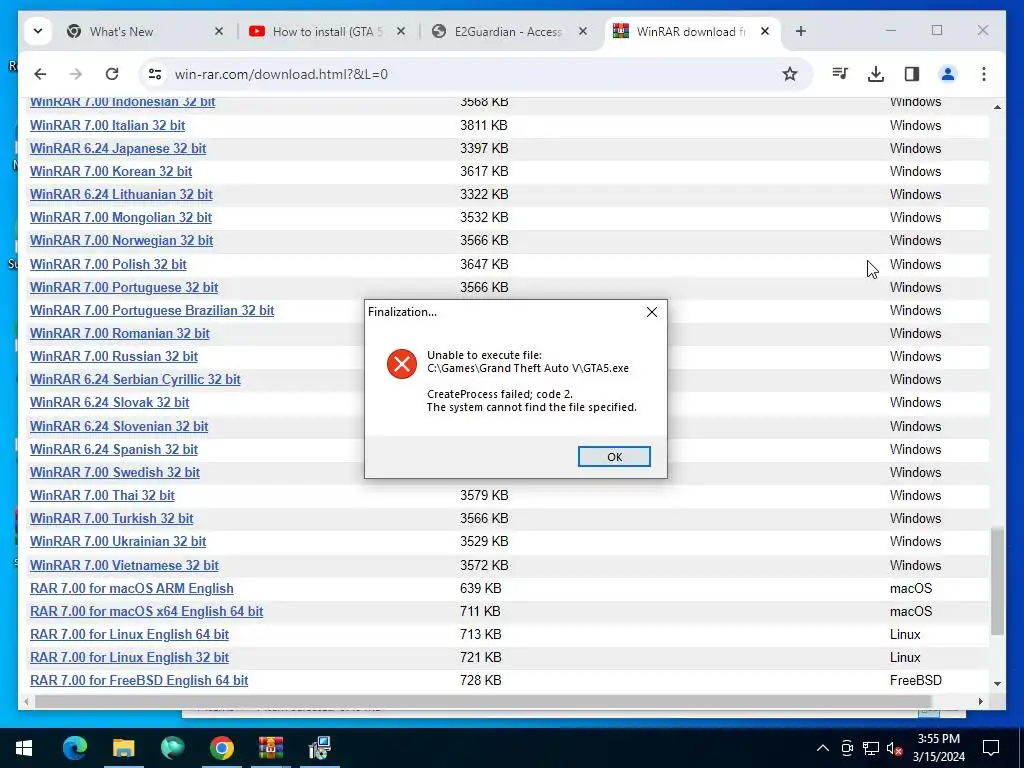Open Chrome downloads icon
Image resolution: width=1024 pixels, height=768 pixels.
[876, 74]
